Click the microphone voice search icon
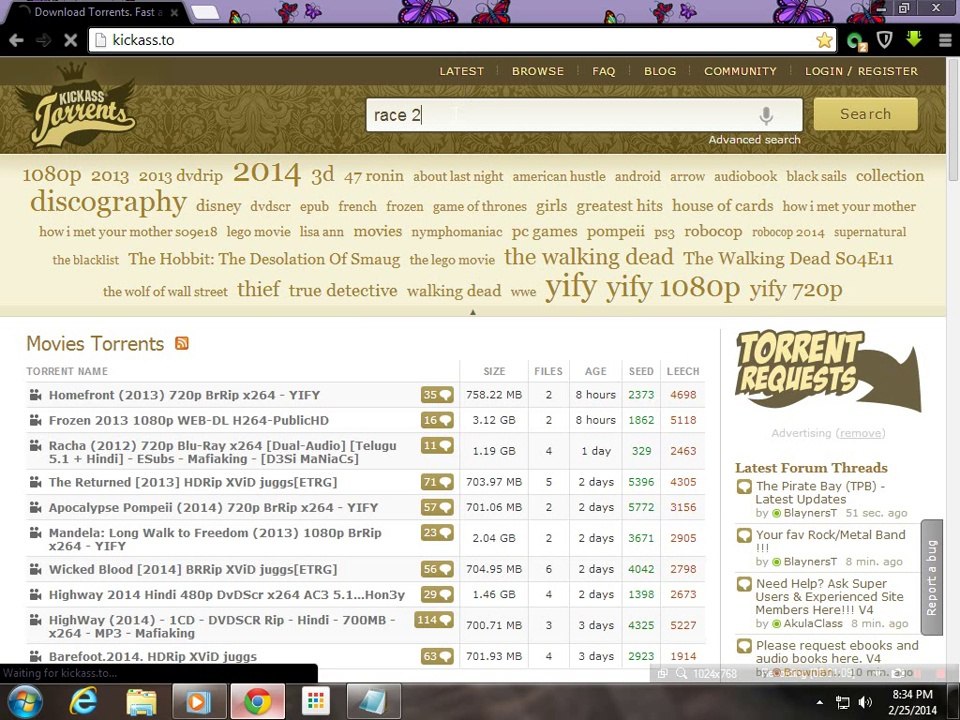960x720 pixels. [x=766, y=114]
